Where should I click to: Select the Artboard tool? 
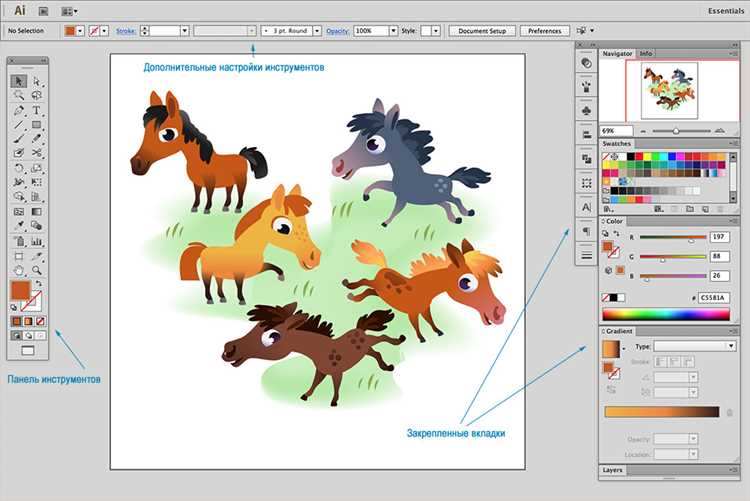coord(19,256)
